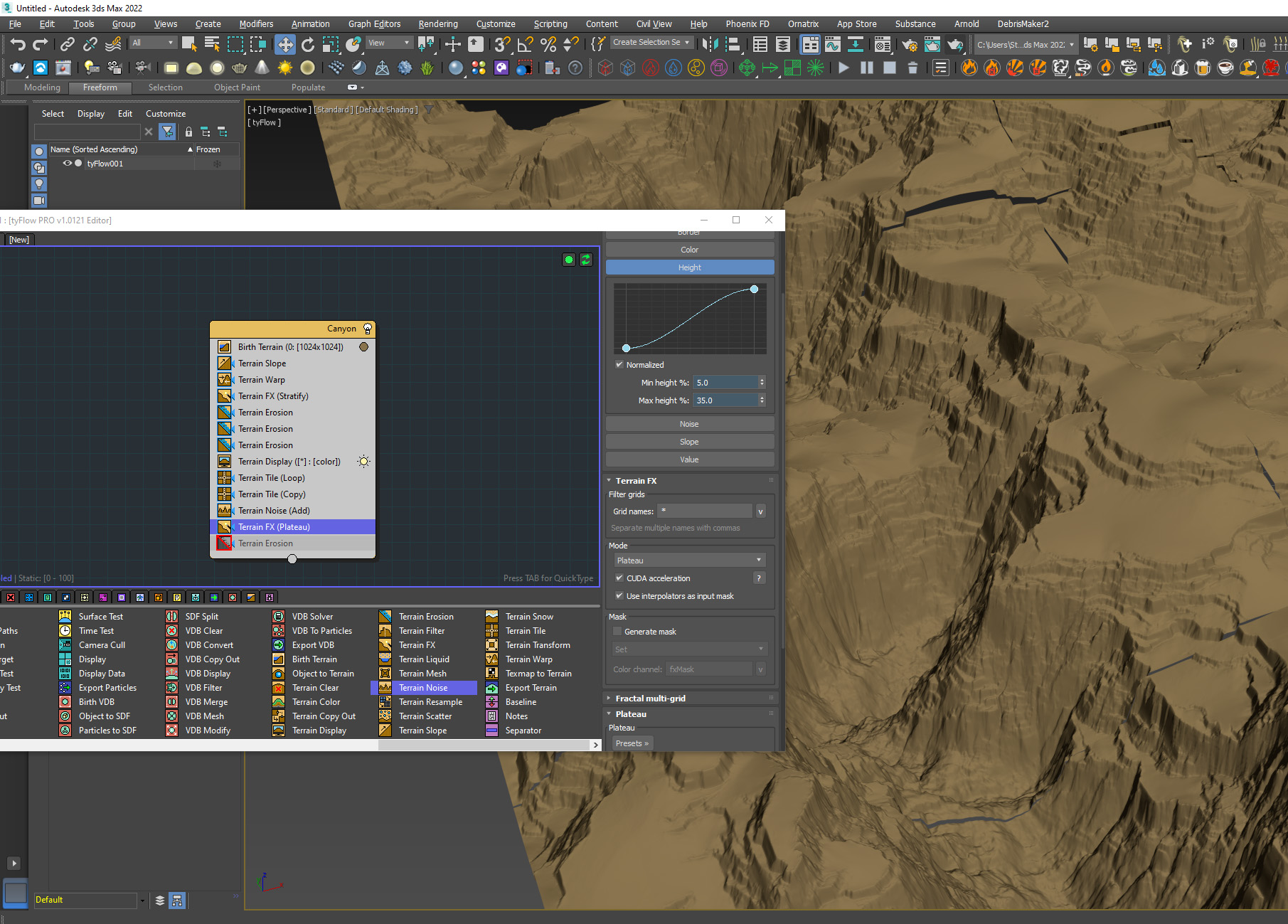
Task: Click the Undo arrow in main toolbar
Action: click(18, 44)
